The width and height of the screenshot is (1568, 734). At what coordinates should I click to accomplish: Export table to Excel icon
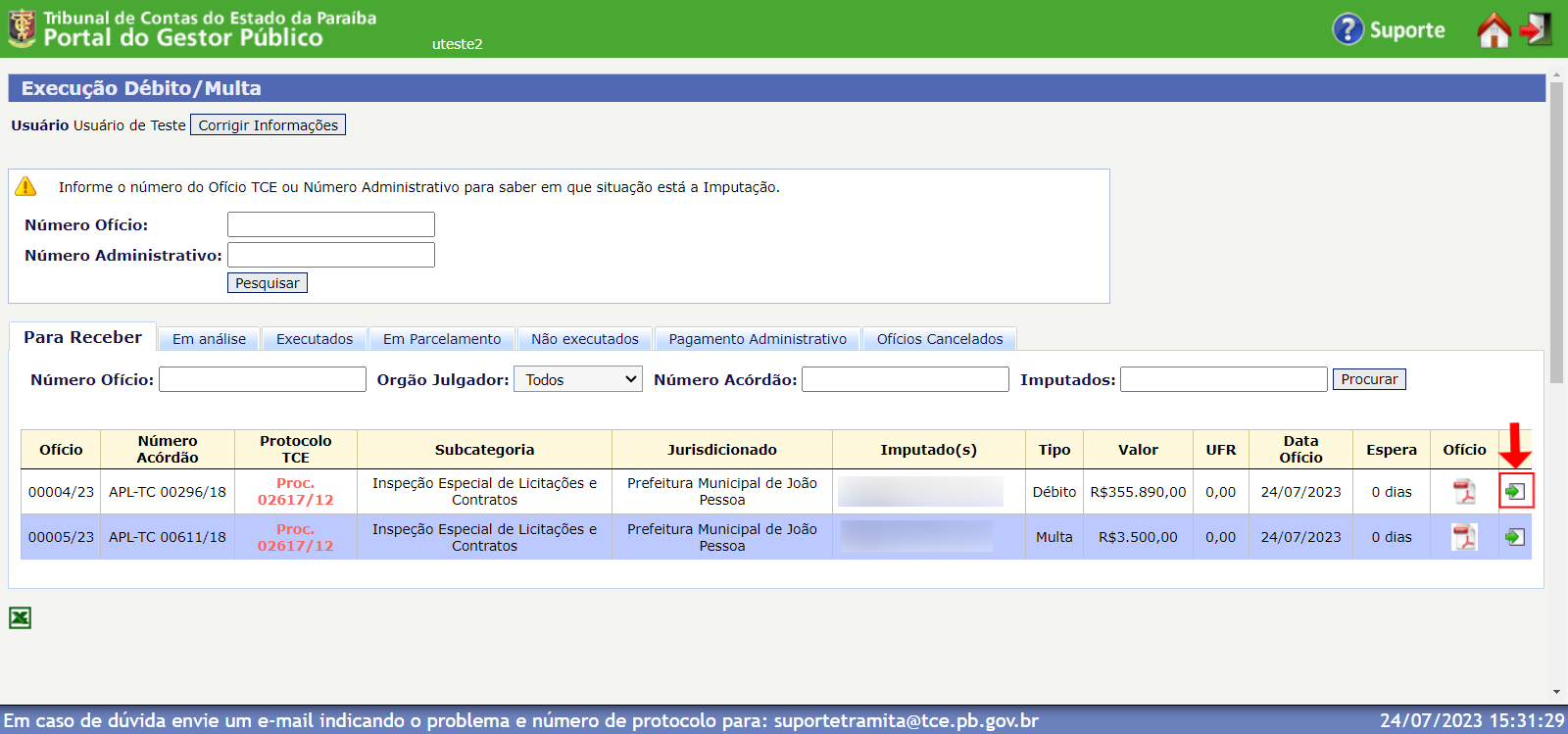click(20, 617)
